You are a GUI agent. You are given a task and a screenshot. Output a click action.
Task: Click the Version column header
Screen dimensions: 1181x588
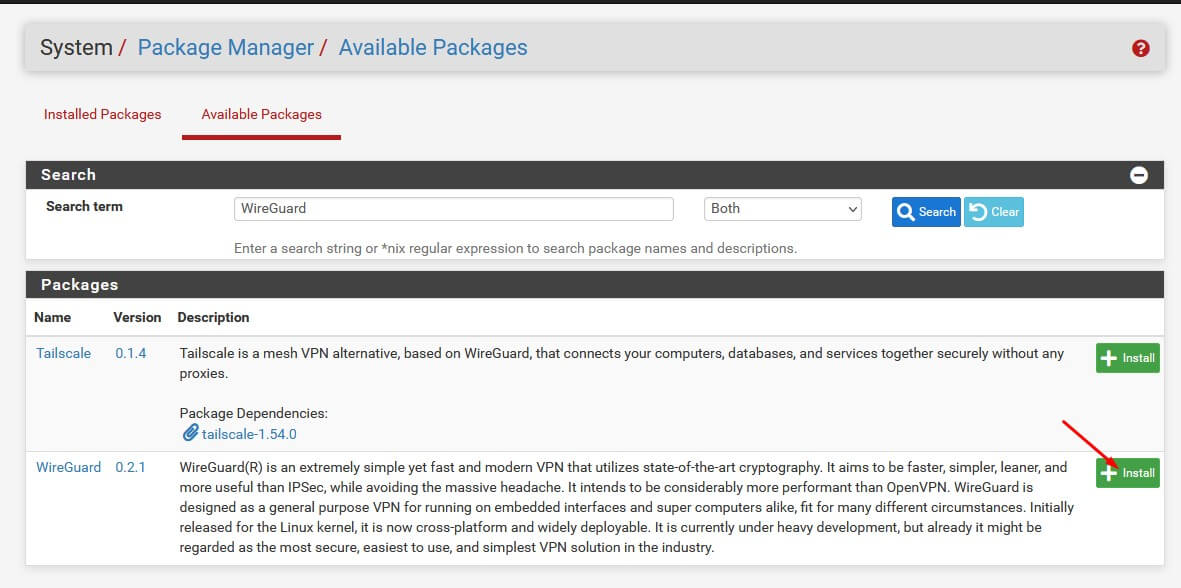[x=137, y=318]
